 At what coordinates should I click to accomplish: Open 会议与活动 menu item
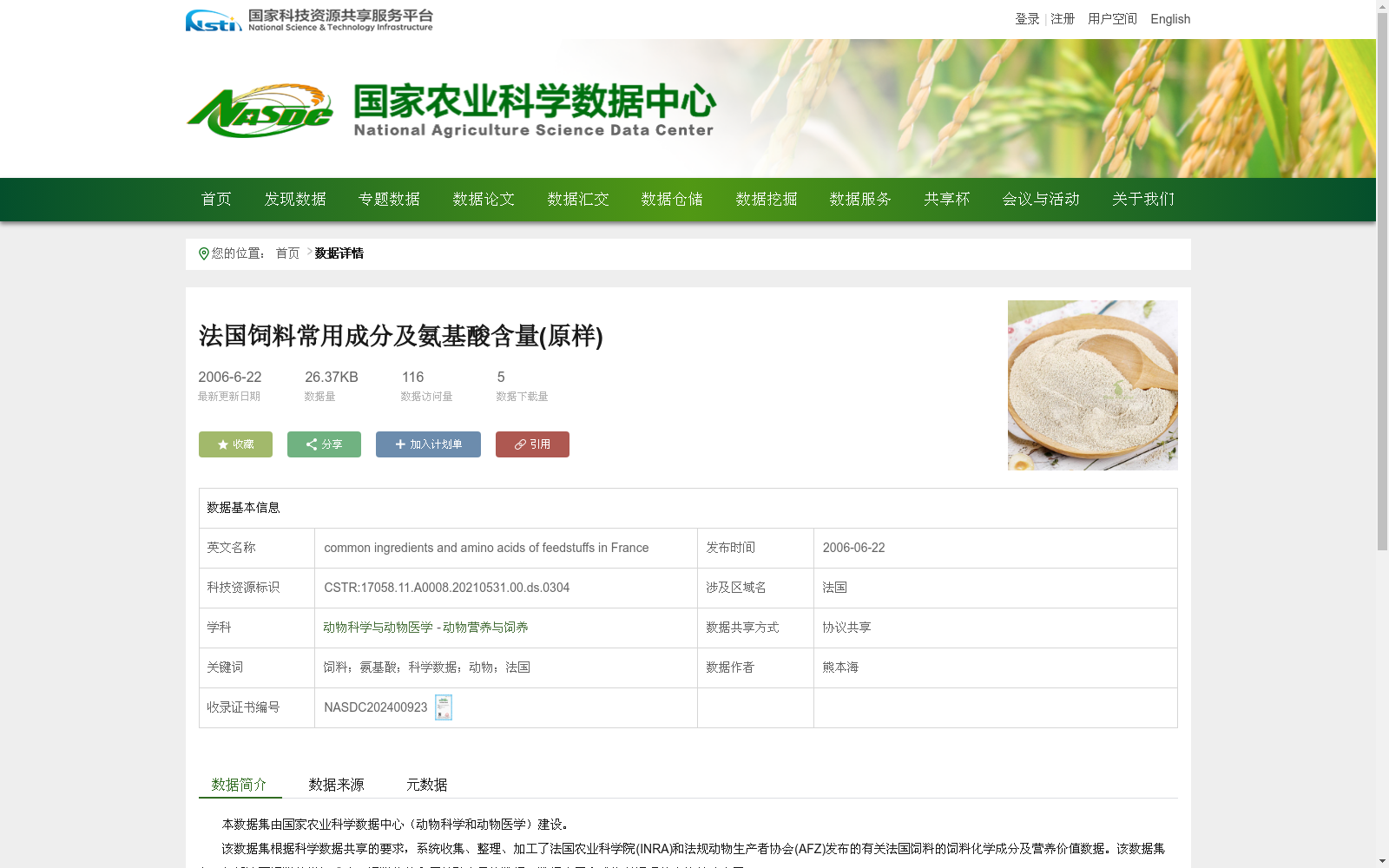point(1041,200)
